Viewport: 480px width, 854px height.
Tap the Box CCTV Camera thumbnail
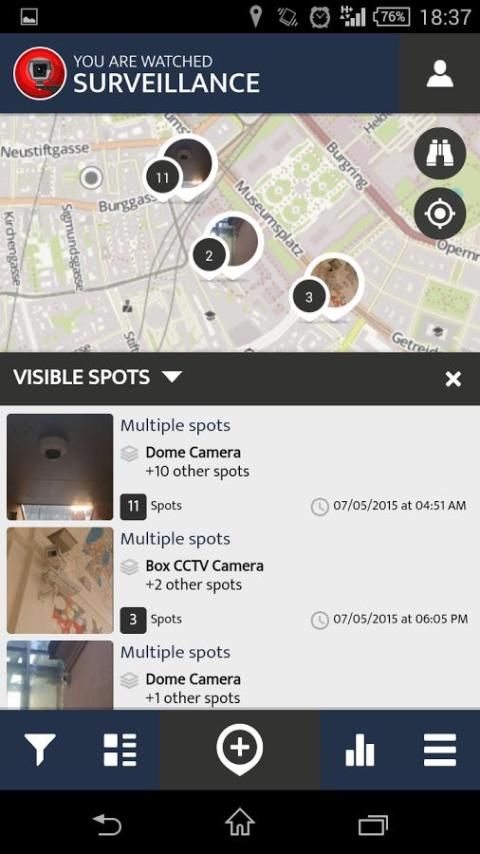point(60,580)
